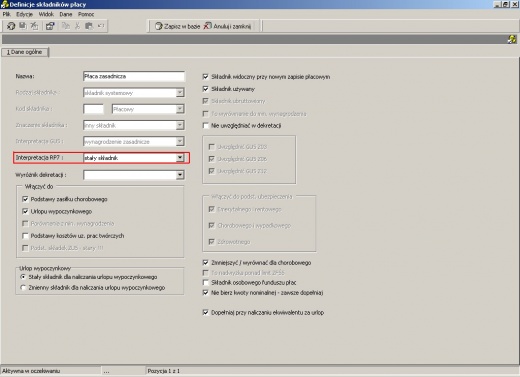The height and width of the screenshot is (377, 520).
Task: Click the 'Zapisz w bazie' button
Action: [177, 26]
